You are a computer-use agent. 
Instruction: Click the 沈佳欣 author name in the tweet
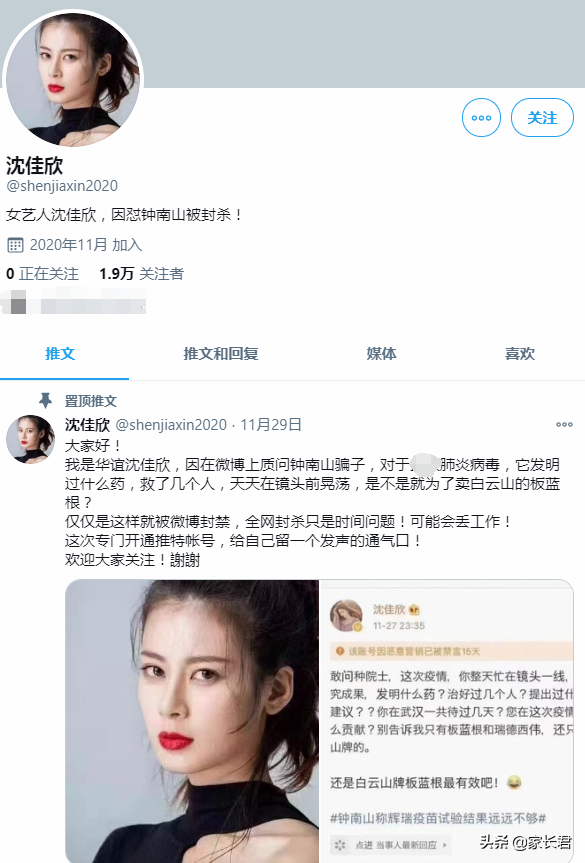pyautogui.click(x=87, y=425)
